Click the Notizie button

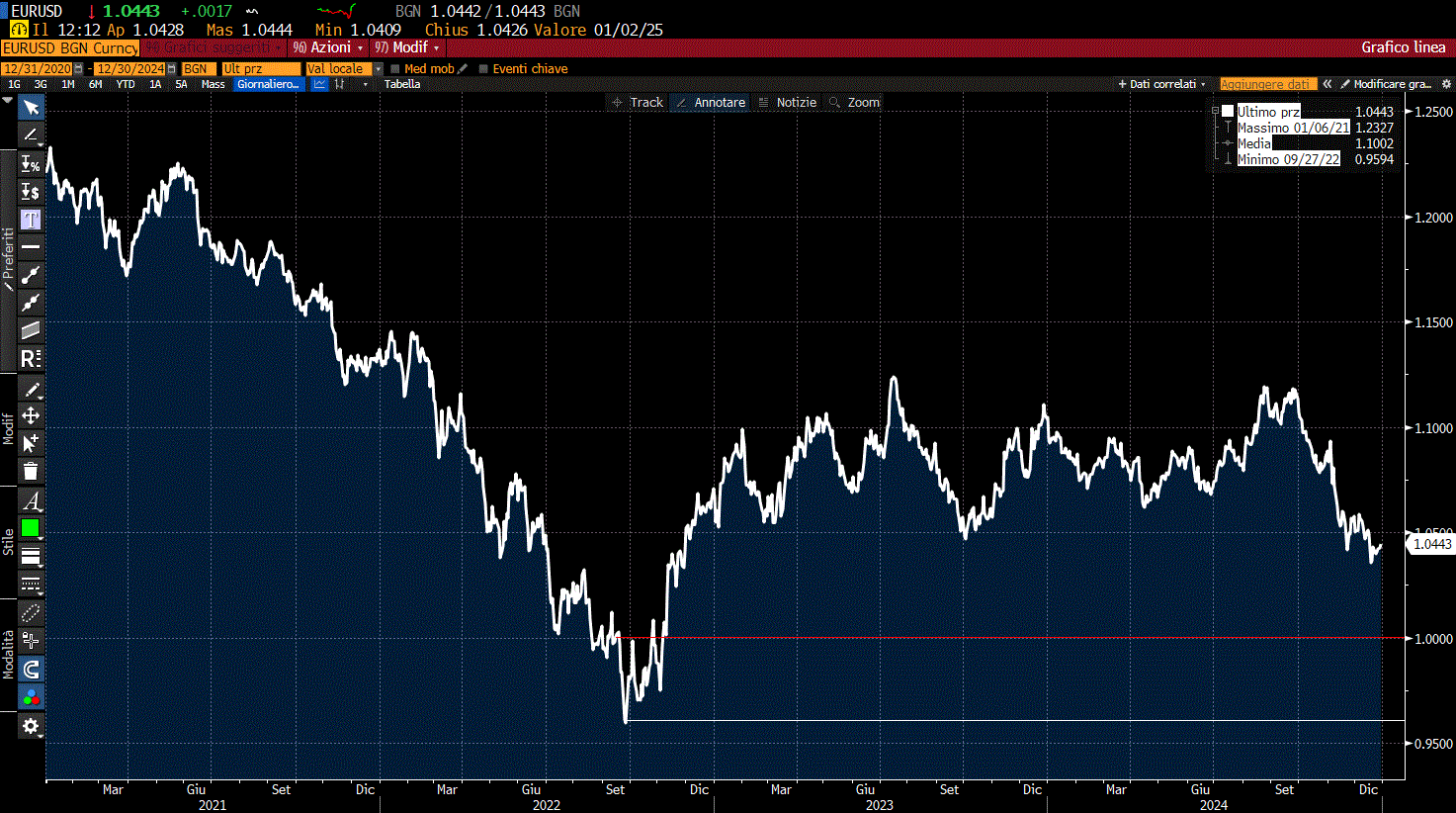pyautogui.click(x=788, y=103)
